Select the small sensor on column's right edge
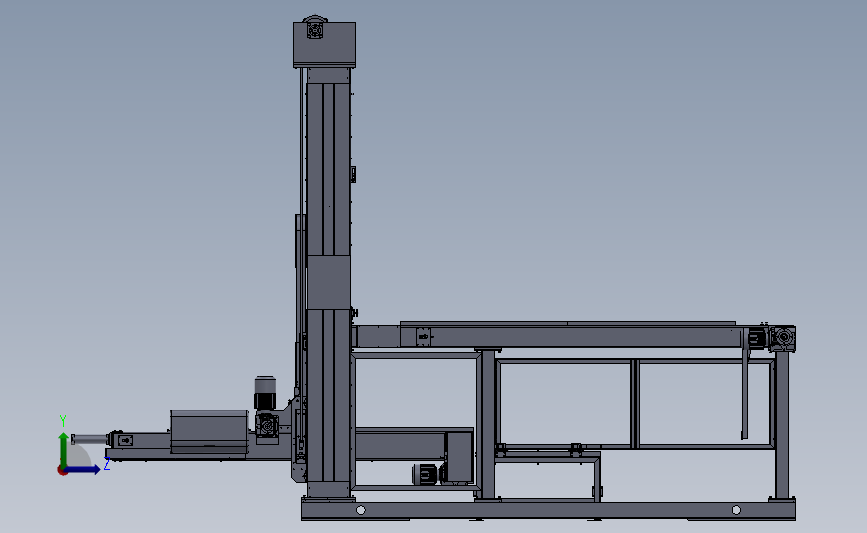 coord(353,174)
